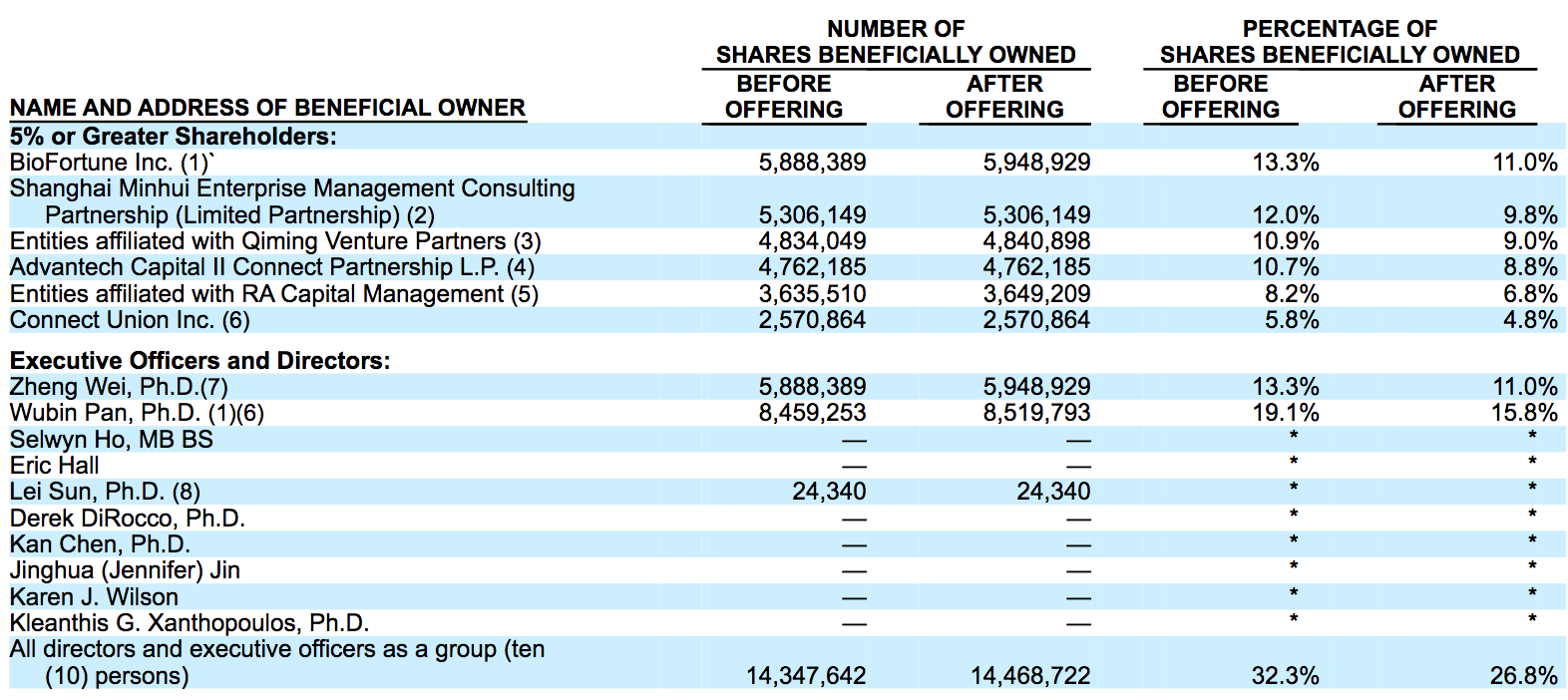
Task: Select the '5% or Greater Shareholders:' section label
Action: coord(174,137)
